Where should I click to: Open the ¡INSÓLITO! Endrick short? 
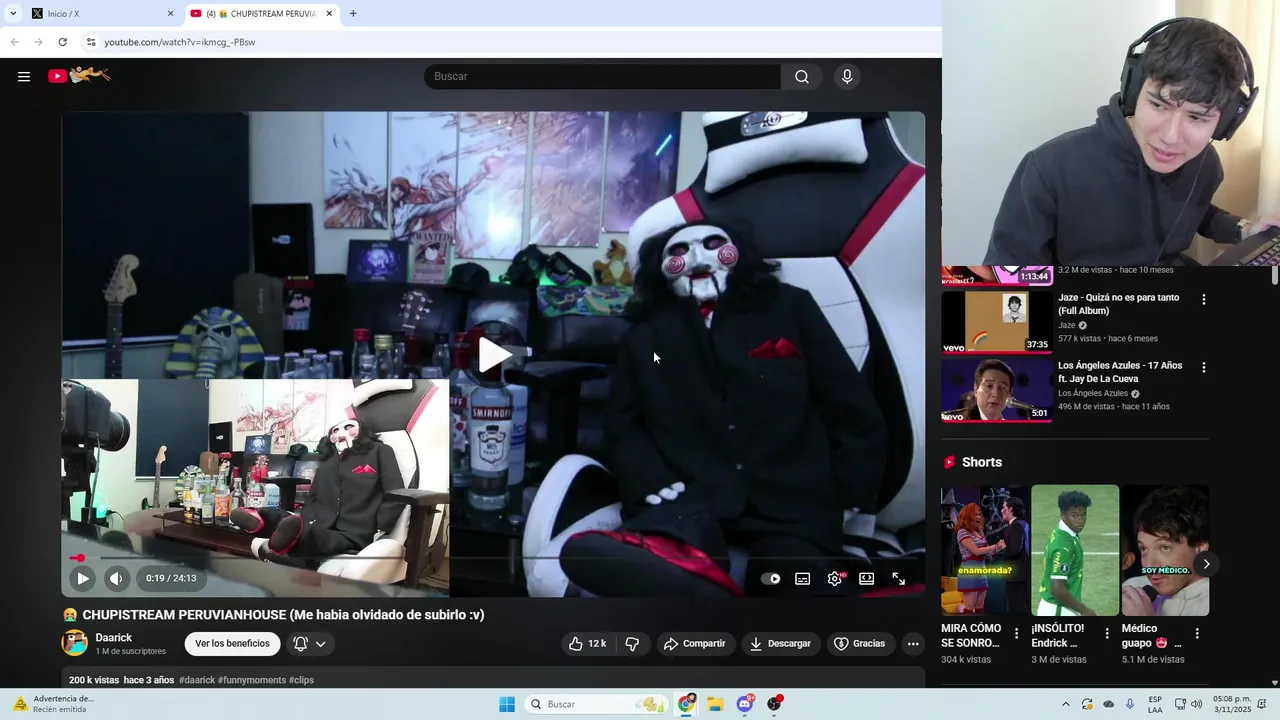tap(1075, 550)
